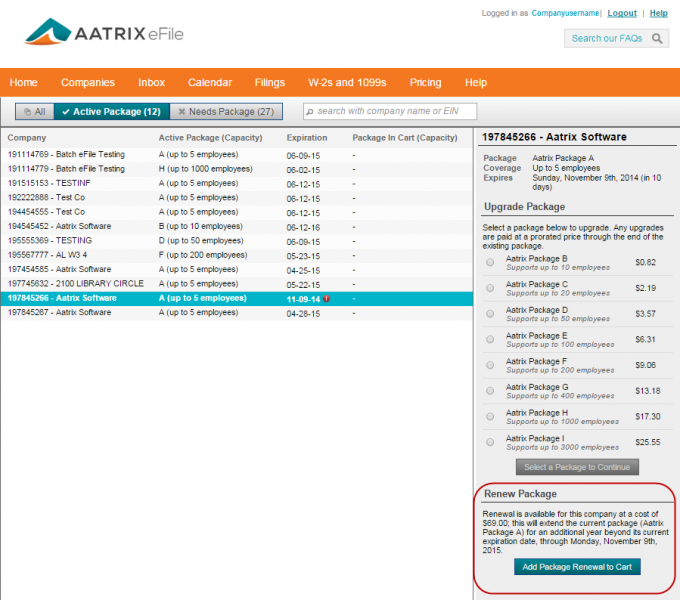Open the Filings menu
680x600 pixels.
tap(270, 82)
